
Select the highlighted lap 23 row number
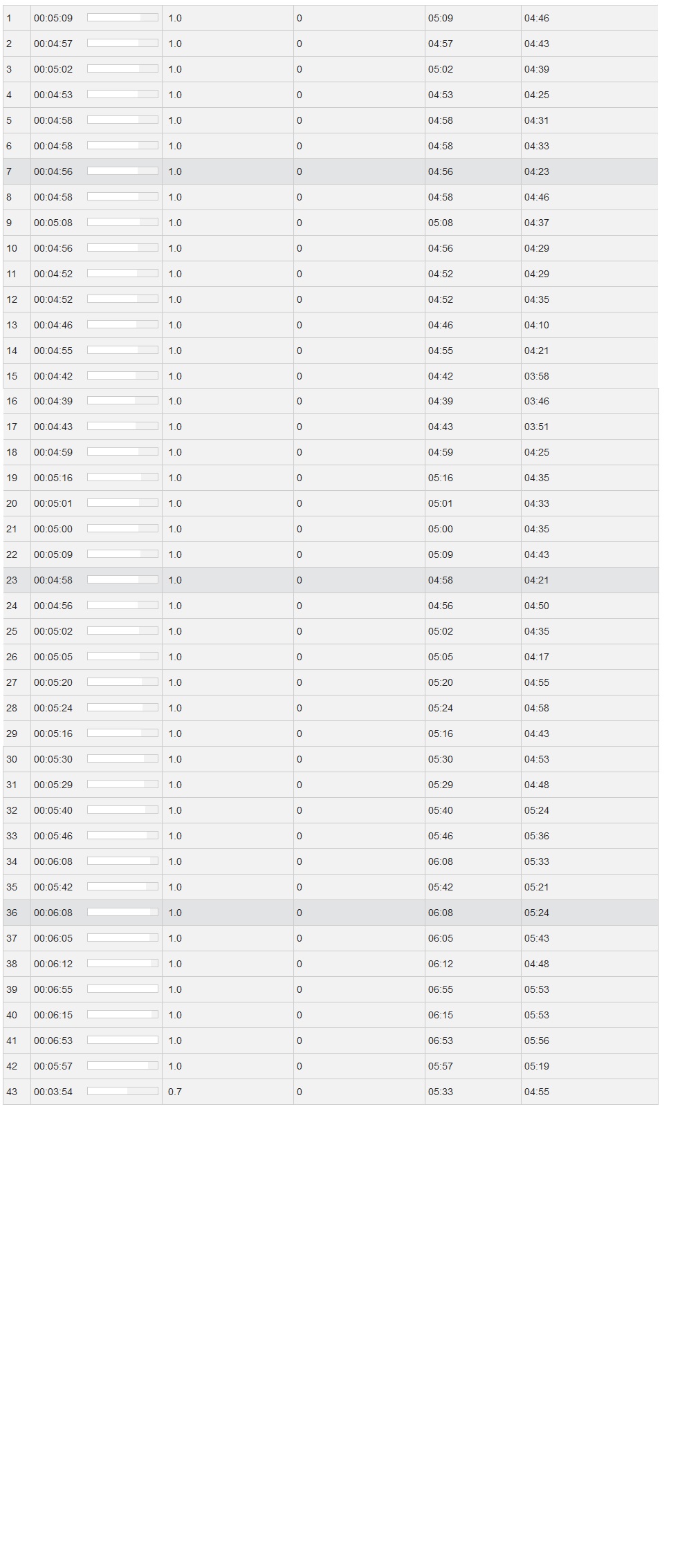(12, 580)
